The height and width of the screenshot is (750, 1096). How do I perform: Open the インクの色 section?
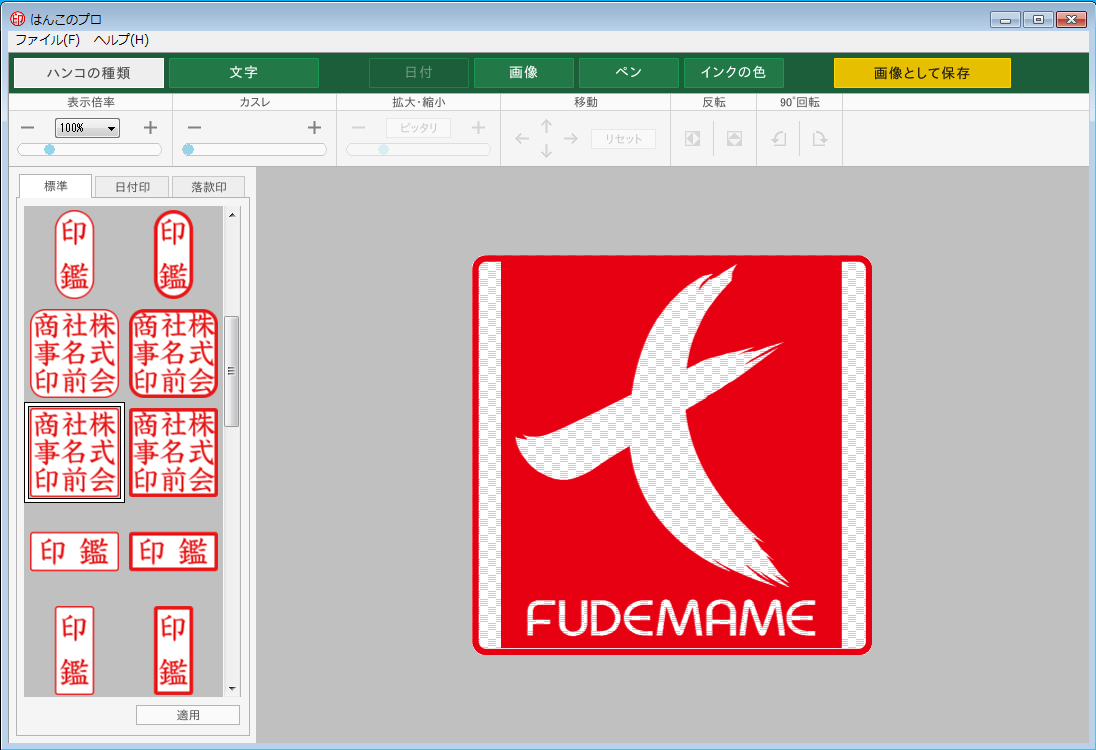click(733, 73)
